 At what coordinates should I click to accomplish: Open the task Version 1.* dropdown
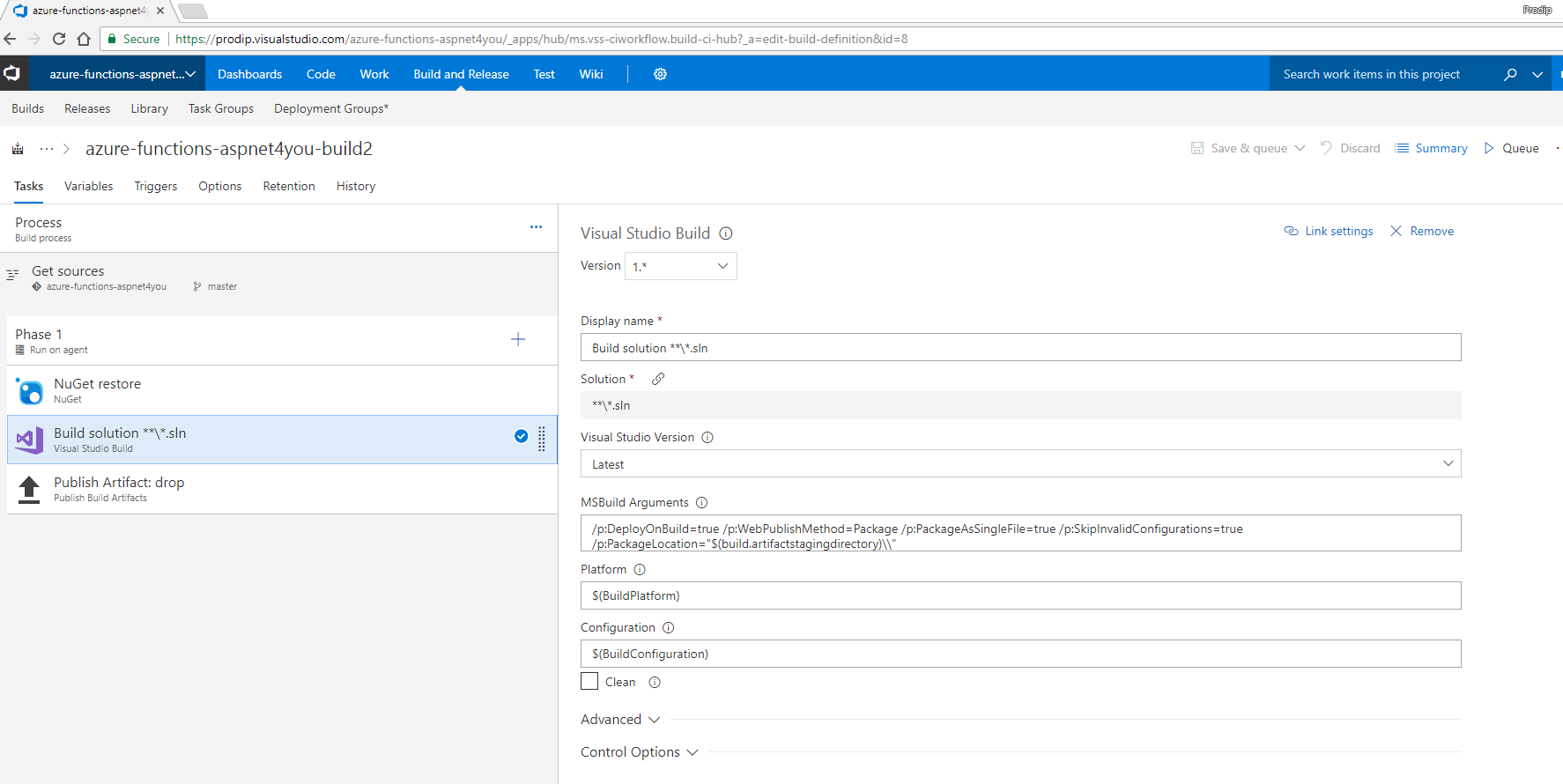pos(680,266)
